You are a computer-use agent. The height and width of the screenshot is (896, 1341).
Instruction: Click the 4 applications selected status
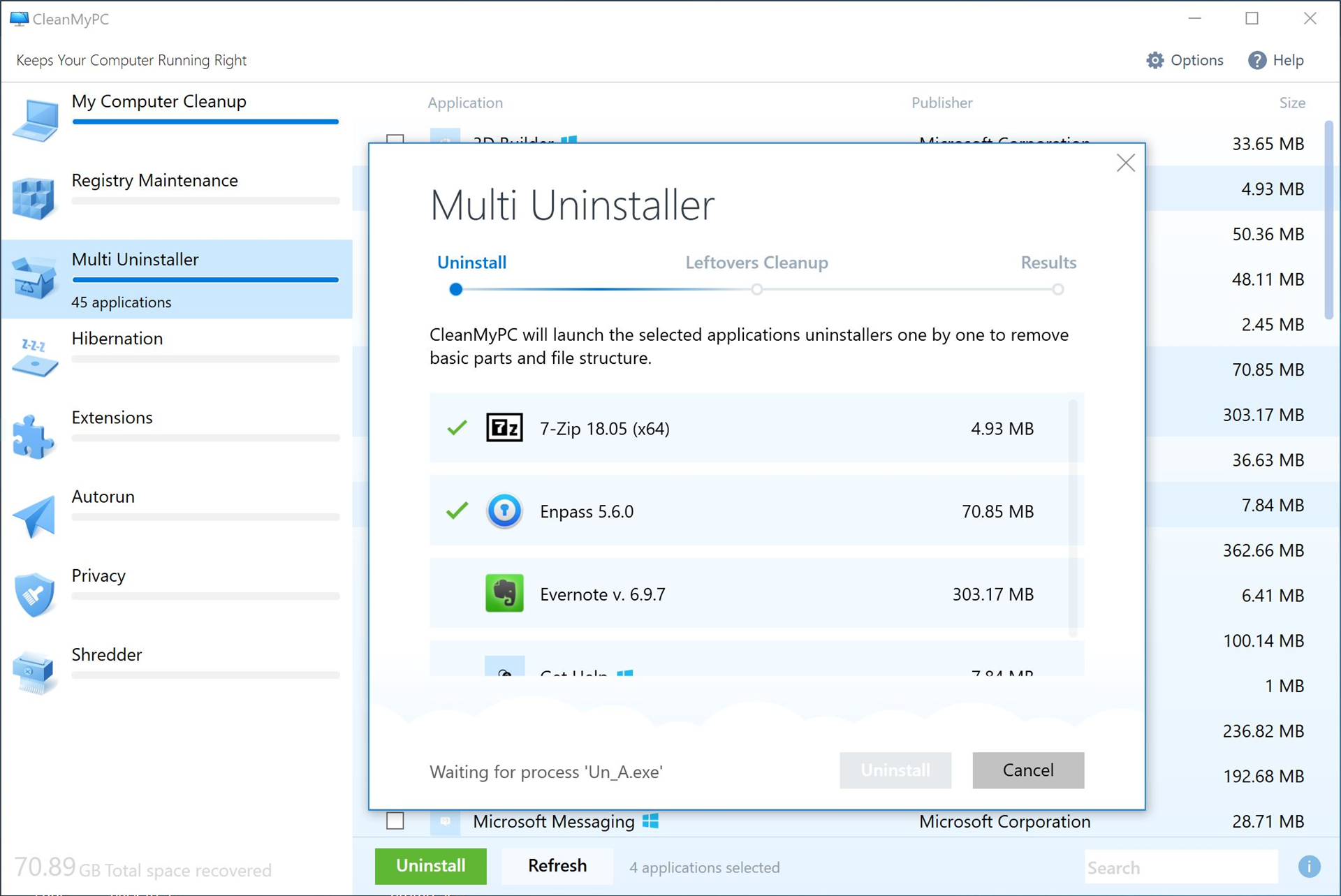pos(704,867)
